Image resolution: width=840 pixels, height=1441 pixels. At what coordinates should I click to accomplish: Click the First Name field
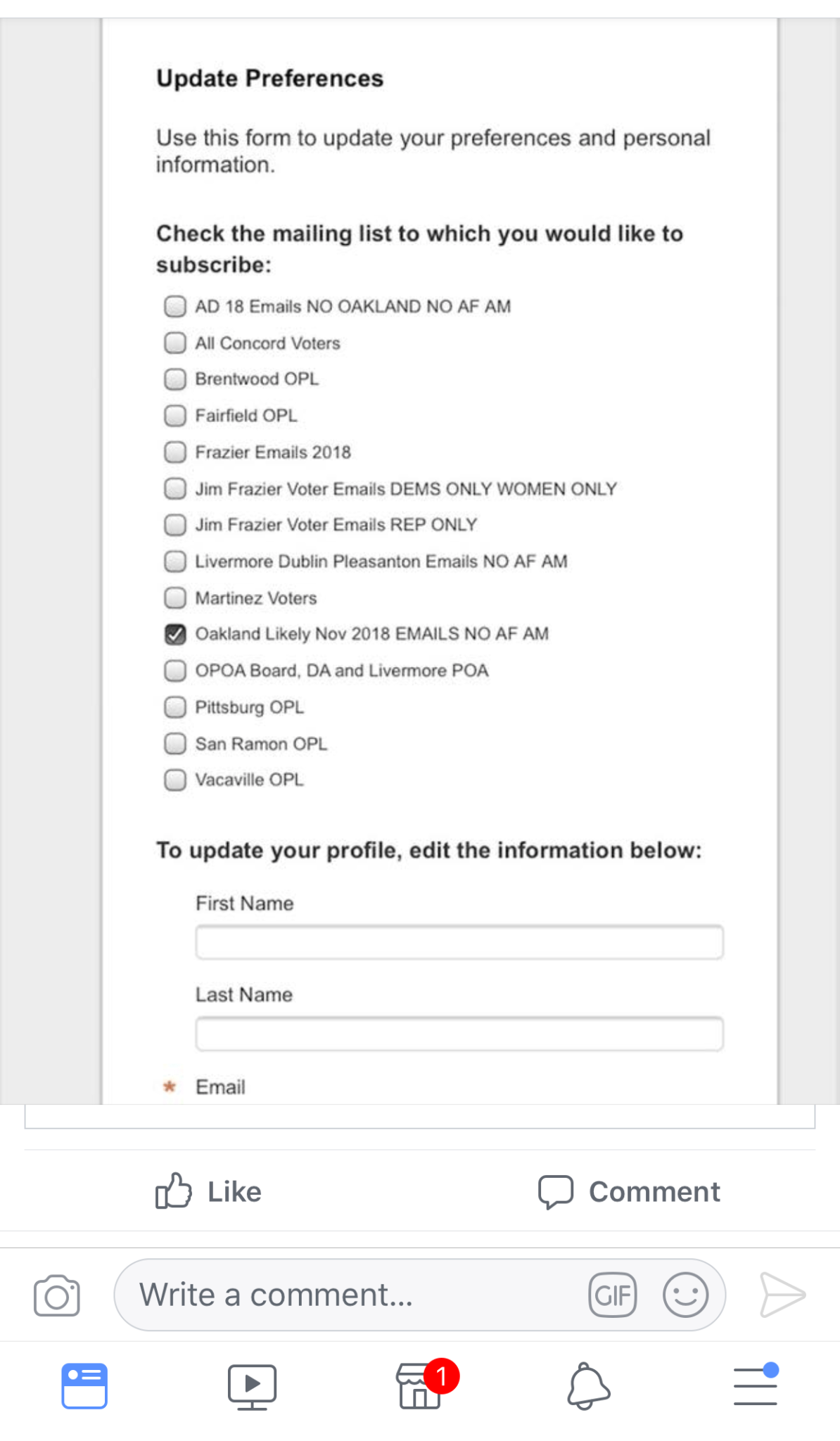pyautogui.click(x=459, y=942)
